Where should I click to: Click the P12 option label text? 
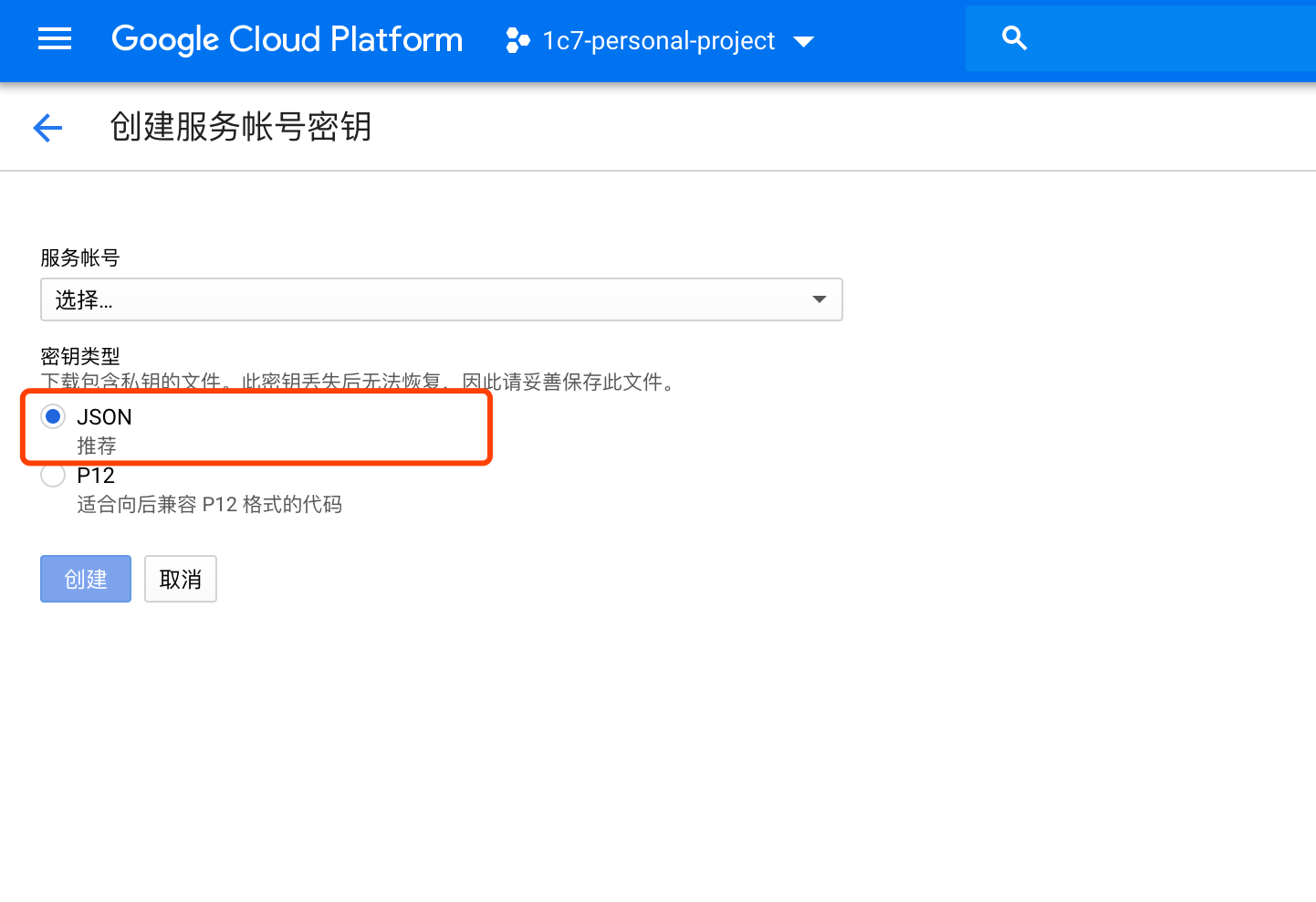[96, 476]
